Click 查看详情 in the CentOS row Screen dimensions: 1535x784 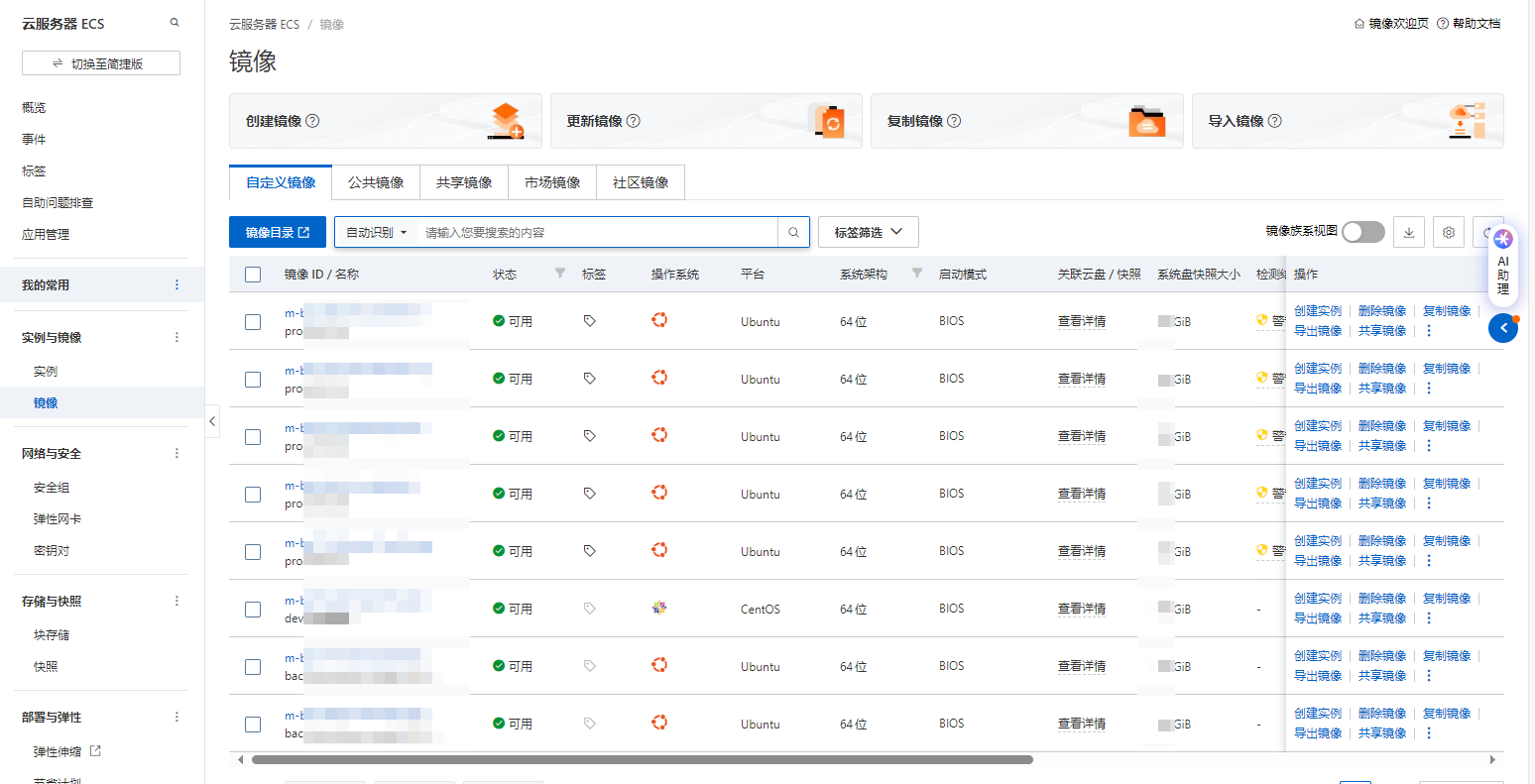1082,609
